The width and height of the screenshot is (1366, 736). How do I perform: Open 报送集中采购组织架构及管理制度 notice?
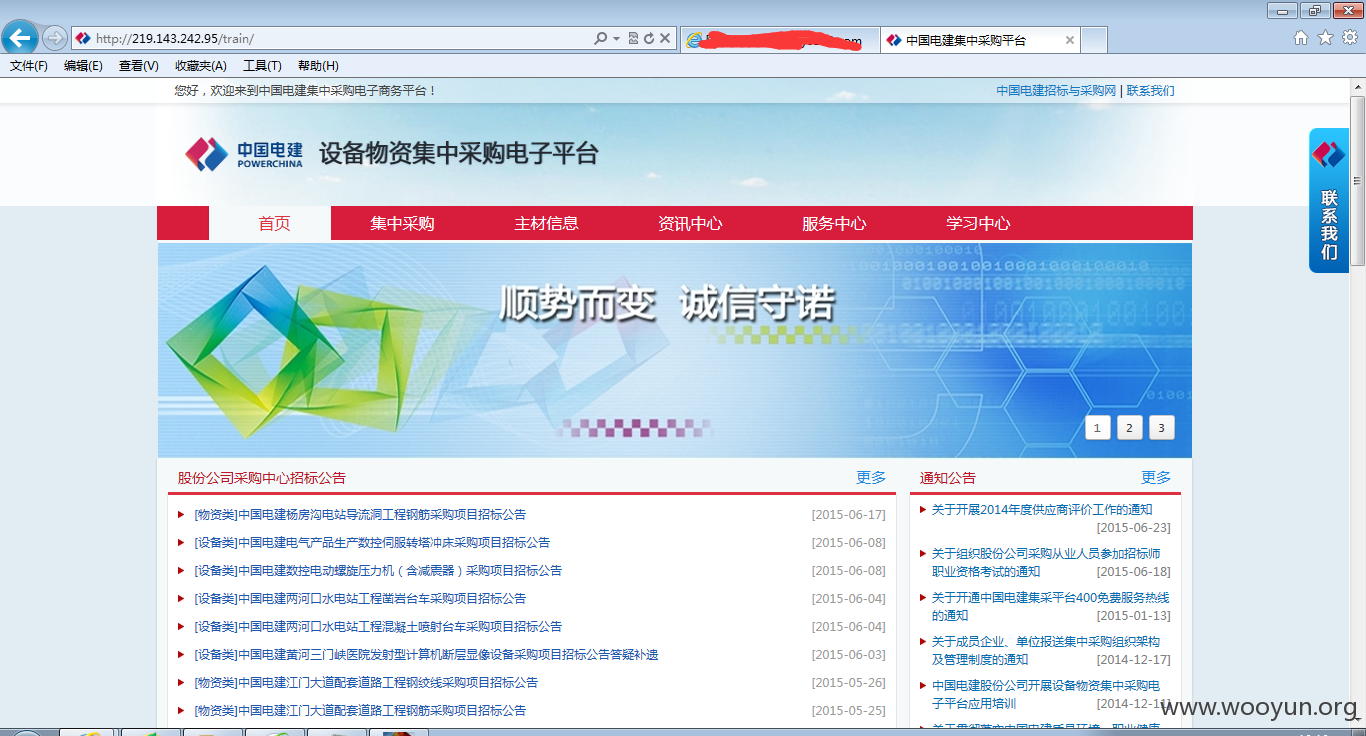[1046, 651]
